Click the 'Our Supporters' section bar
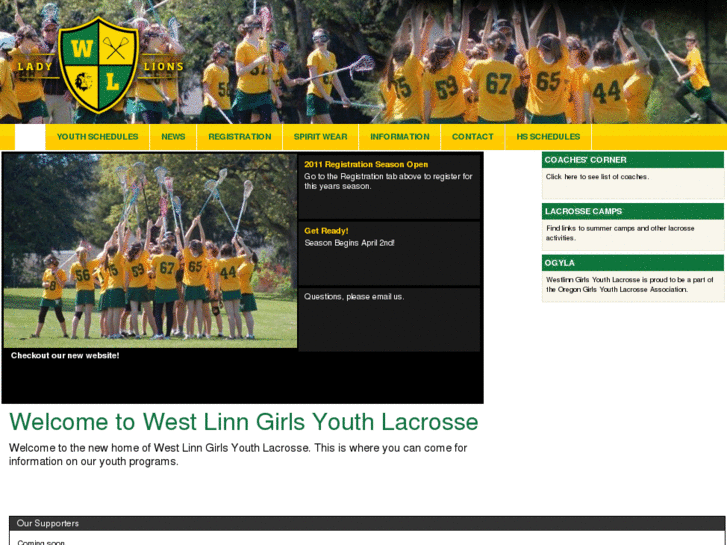727x545 pixels. click(367, 523)
